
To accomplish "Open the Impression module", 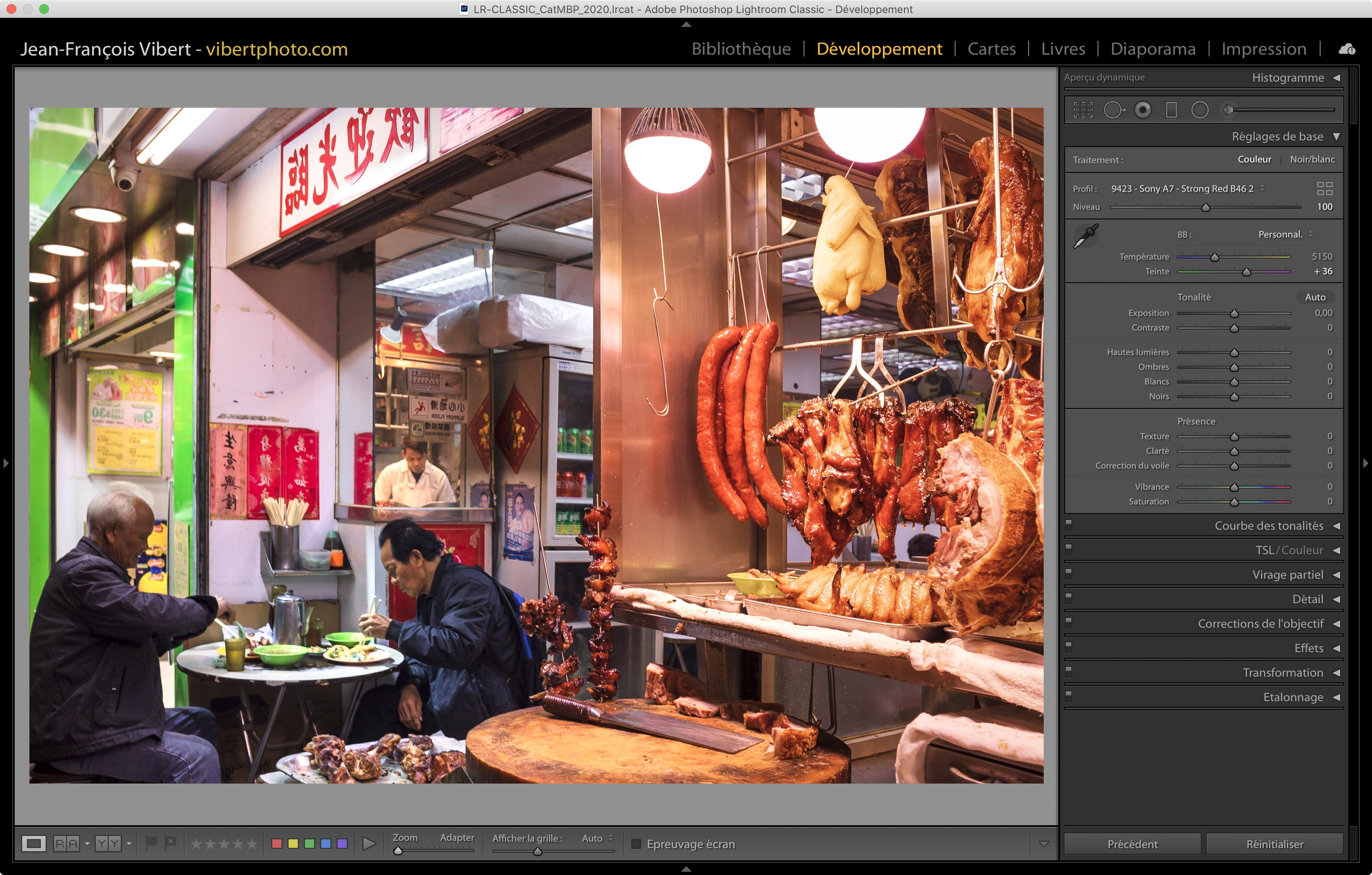I will pos(1263,49).
